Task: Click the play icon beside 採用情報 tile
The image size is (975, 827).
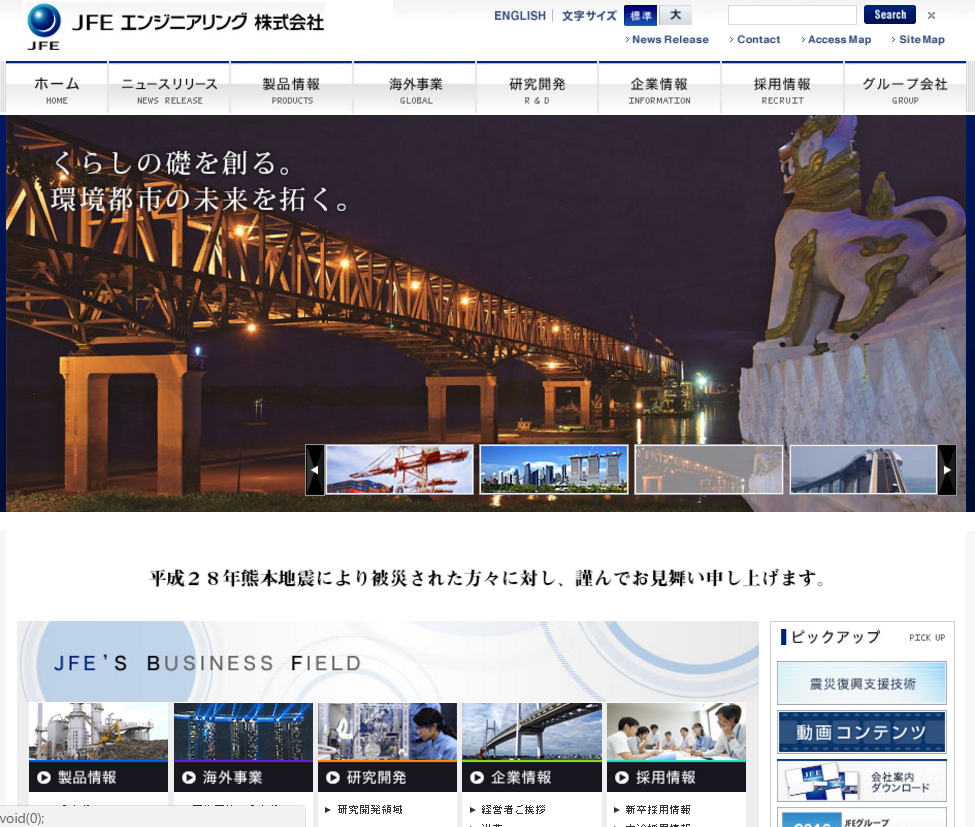Action: click(x=622, y=777)
